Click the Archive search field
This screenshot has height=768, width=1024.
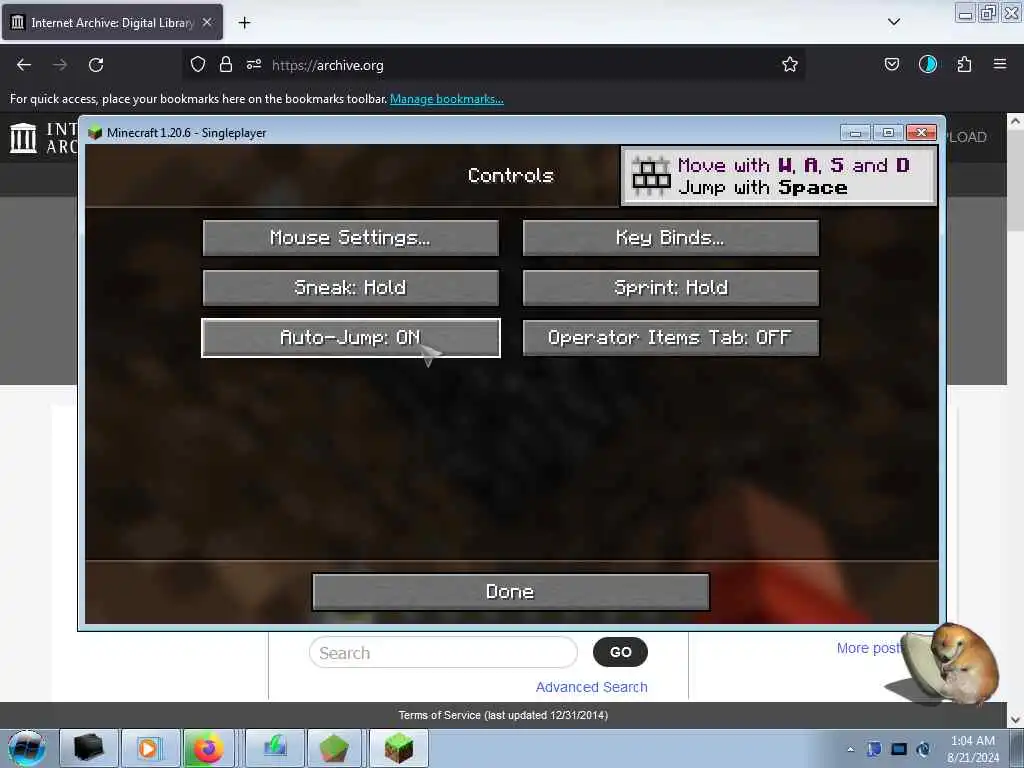(x=443, y=652)
